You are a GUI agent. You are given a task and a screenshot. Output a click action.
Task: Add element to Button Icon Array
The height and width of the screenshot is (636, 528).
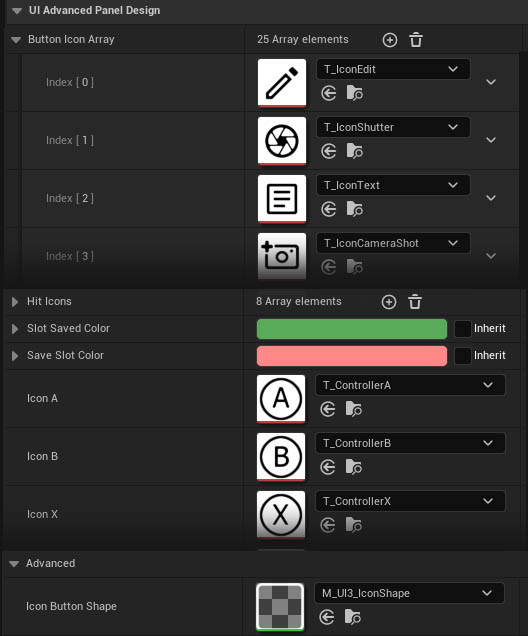pos(390,40)
